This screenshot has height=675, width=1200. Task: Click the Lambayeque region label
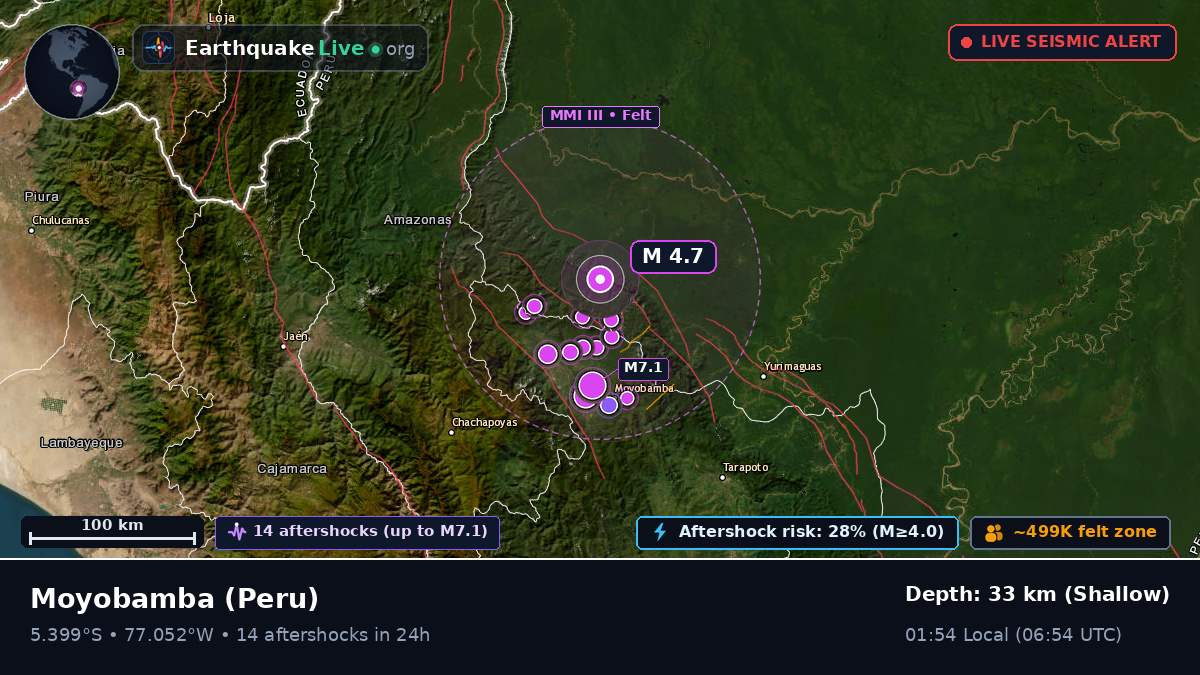click(82, 442)
